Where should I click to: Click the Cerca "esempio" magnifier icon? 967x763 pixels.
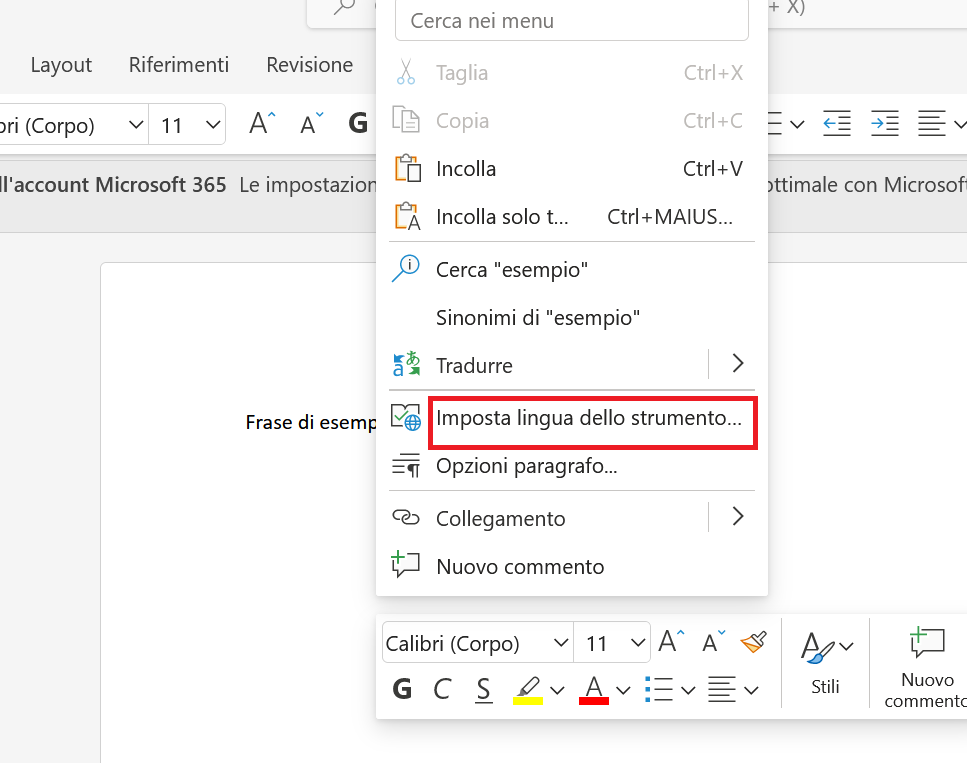click(406, 269)
